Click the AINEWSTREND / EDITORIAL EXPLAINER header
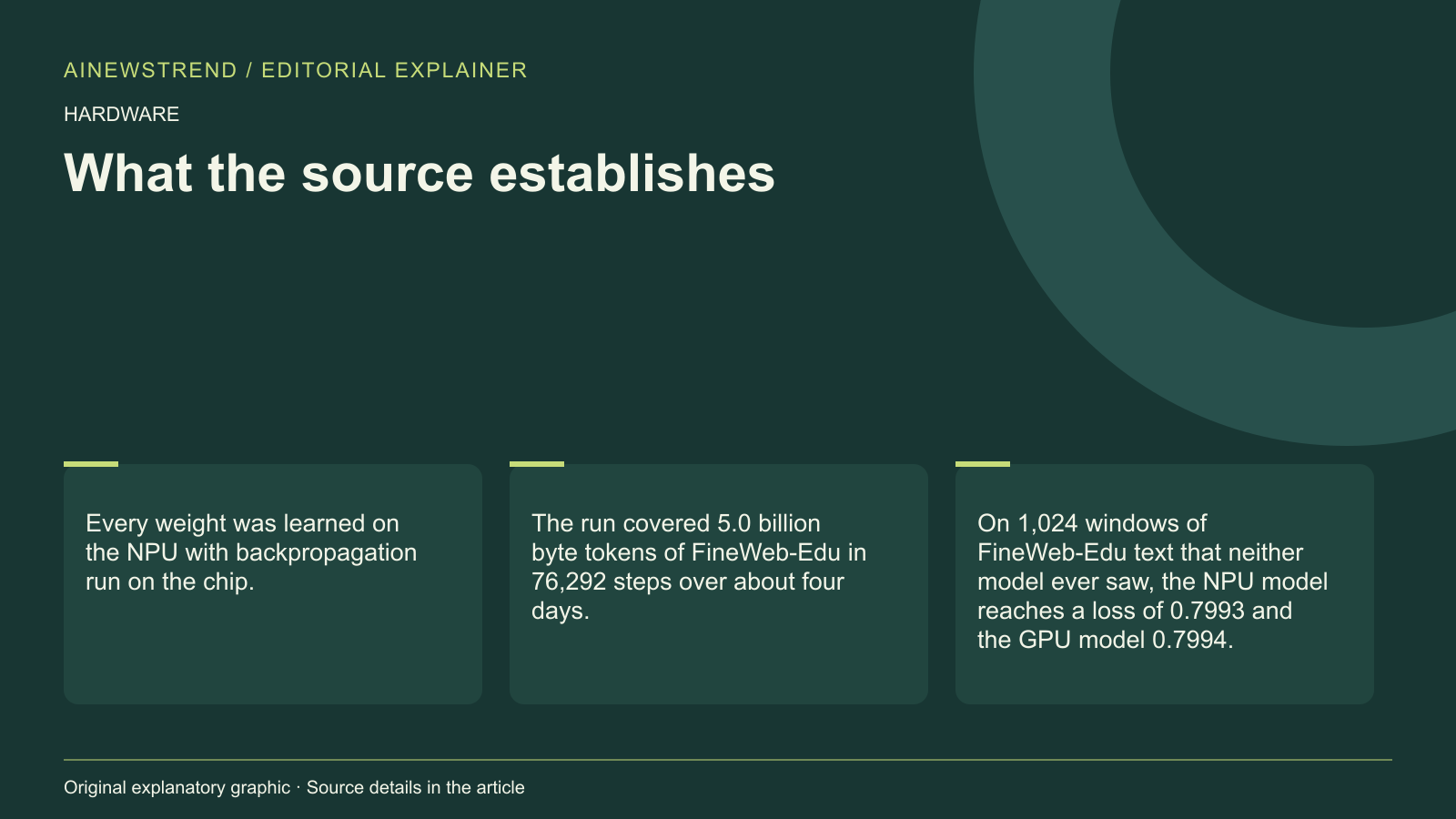 point(296,70)
